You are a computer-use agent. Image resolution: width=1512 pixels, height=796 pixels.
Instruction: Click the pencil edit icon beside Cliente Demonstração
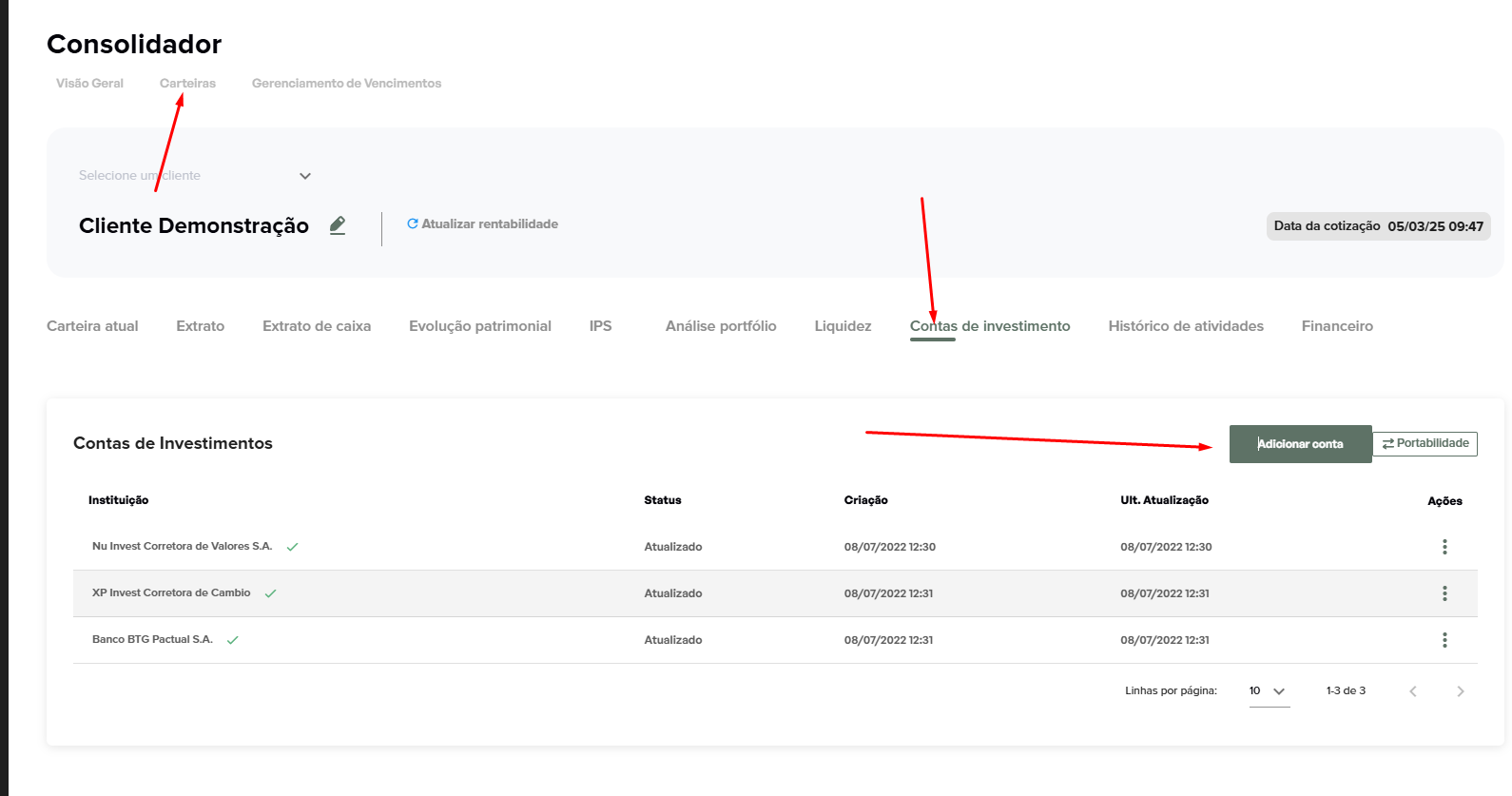338,225
